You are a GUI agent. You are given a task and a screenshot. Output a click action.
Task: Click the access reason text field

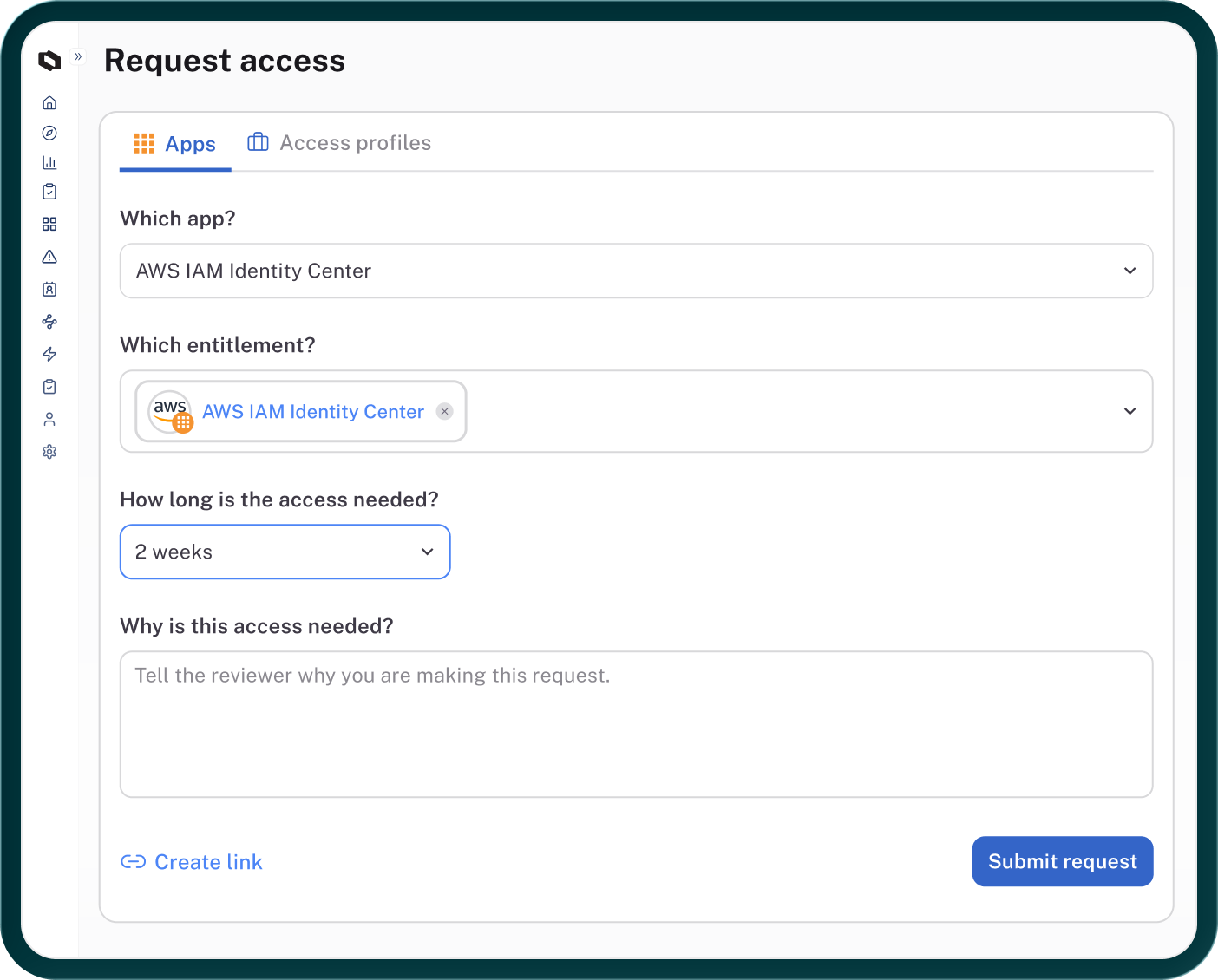(636, 724)
